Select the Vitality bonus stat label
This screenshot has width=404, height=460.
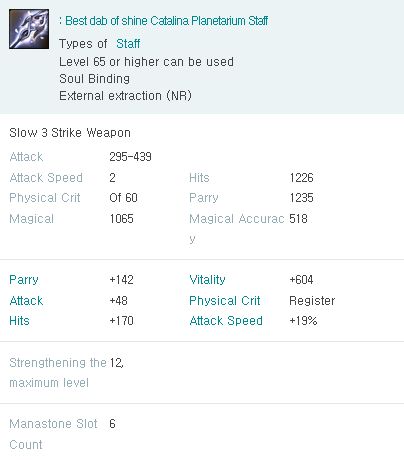click(207, 280)
